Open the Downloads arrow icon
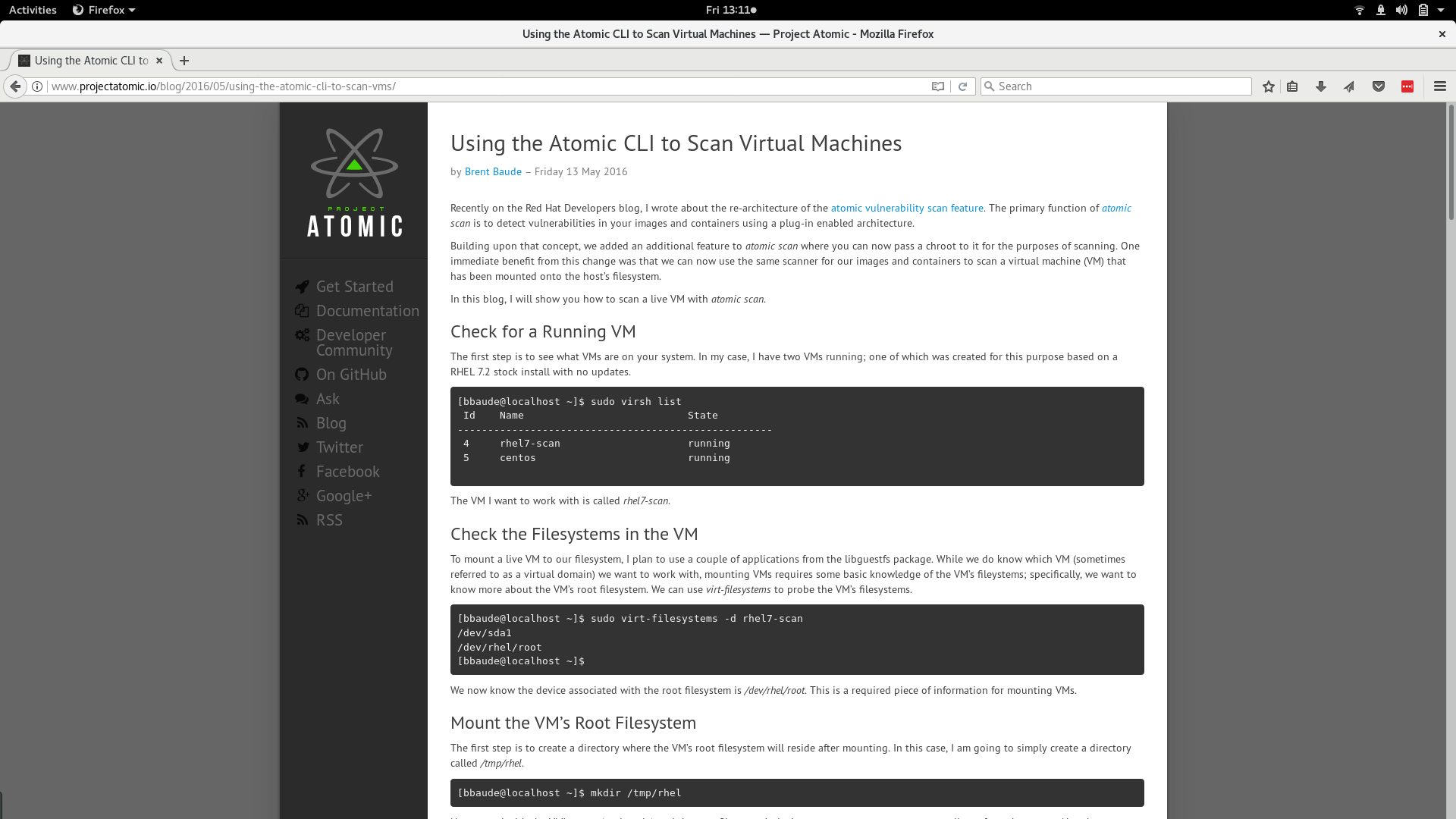 pyautogui.click(x=1320, y=86)
